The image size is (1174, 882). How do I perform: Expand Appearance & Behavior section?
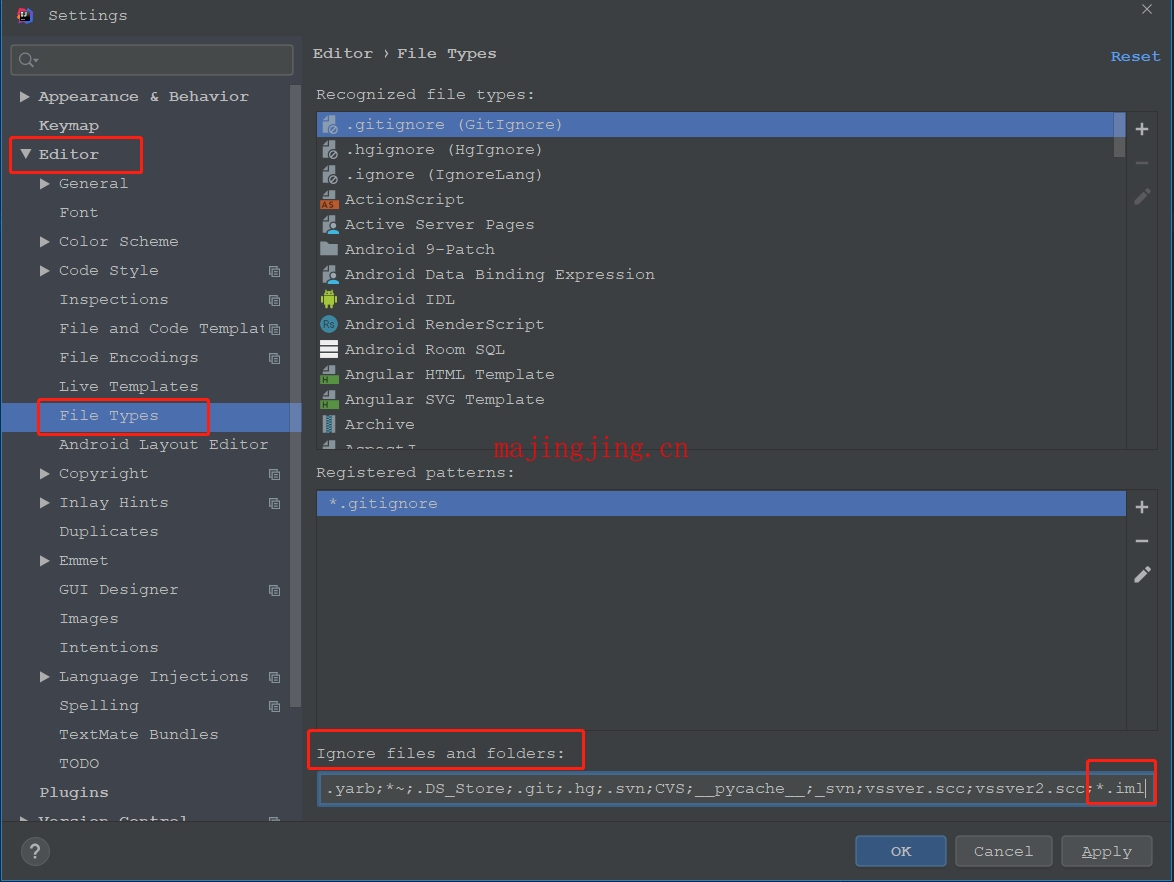coord(25,97)
